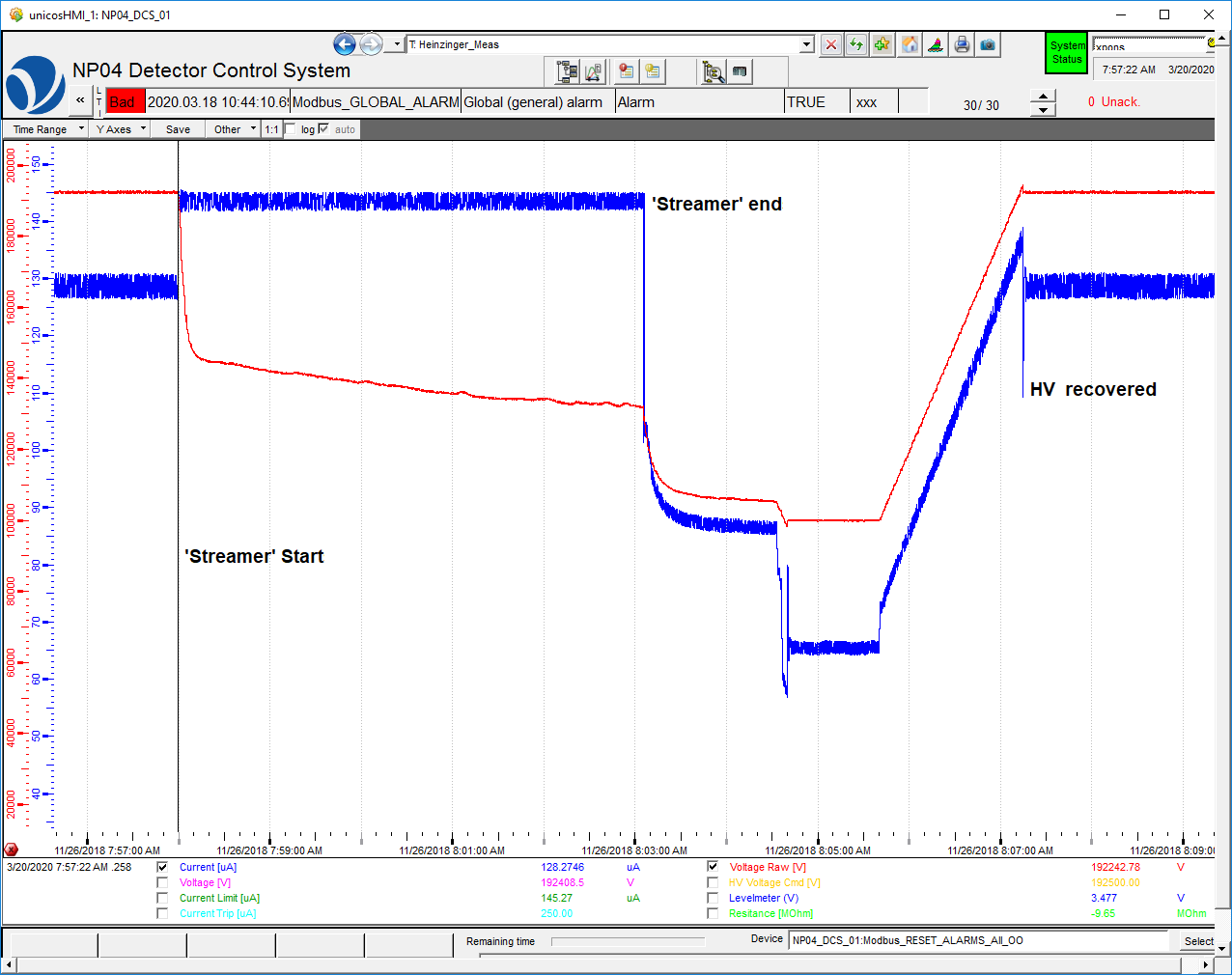The width and height of the screenshot is (1232, 975).
Task: Open the Other menu in trend toolbar
Action: [233, 129]
